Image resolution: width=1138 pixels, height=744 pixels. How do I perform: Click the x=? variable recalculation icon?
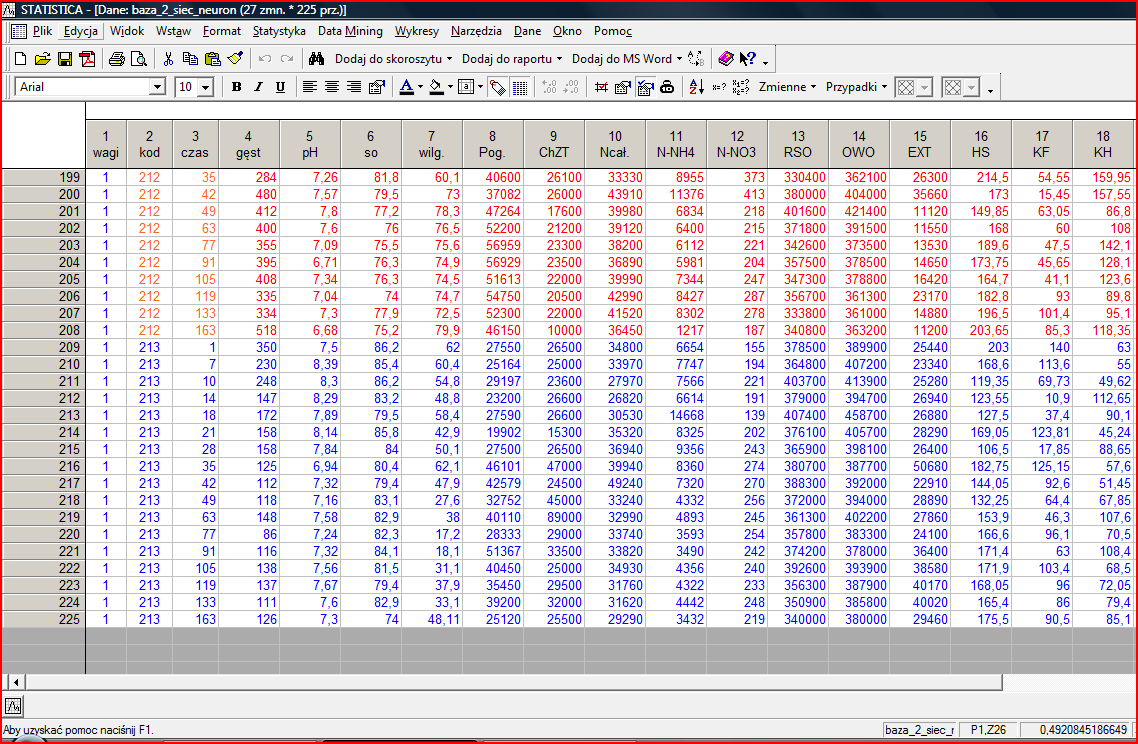[x=719, y=87]
